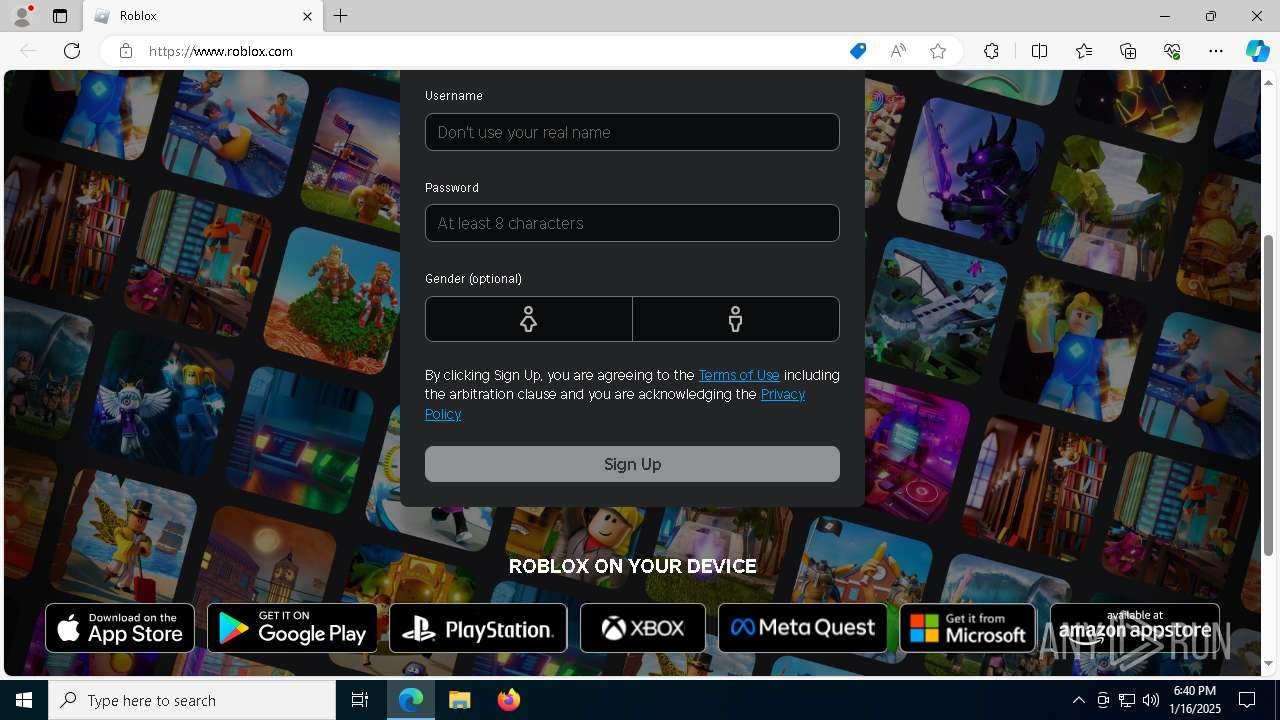Open Collections icon
1280x720 pixels.
coord(1128,51)
